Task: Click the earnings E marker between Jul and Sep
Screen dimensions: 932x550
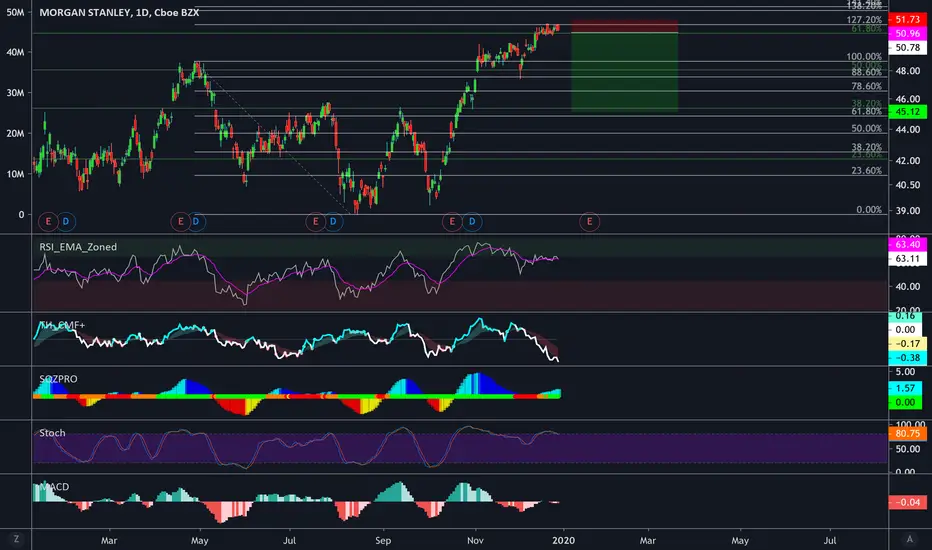Action: [x=316, y=222]
